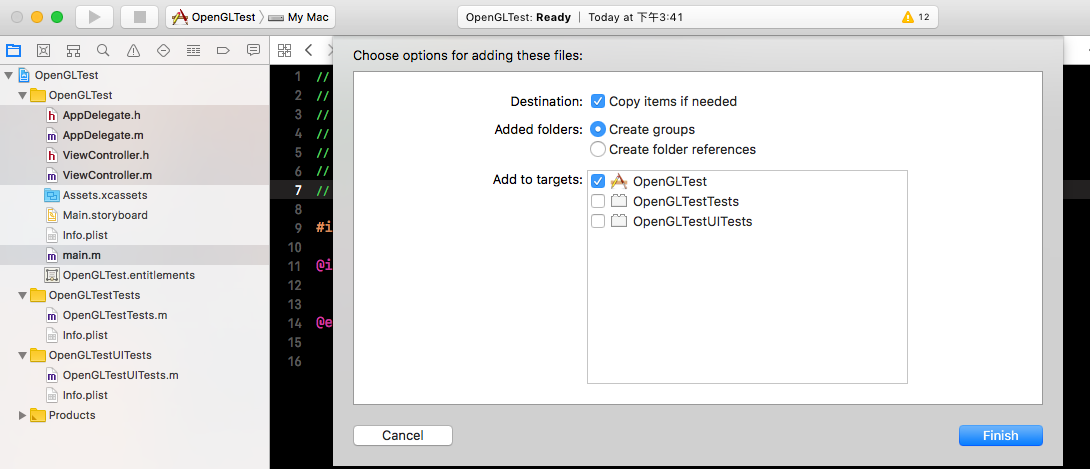1090x469 pixels.
Task: Select the Create groups radio button
Action: coord(597,129)
